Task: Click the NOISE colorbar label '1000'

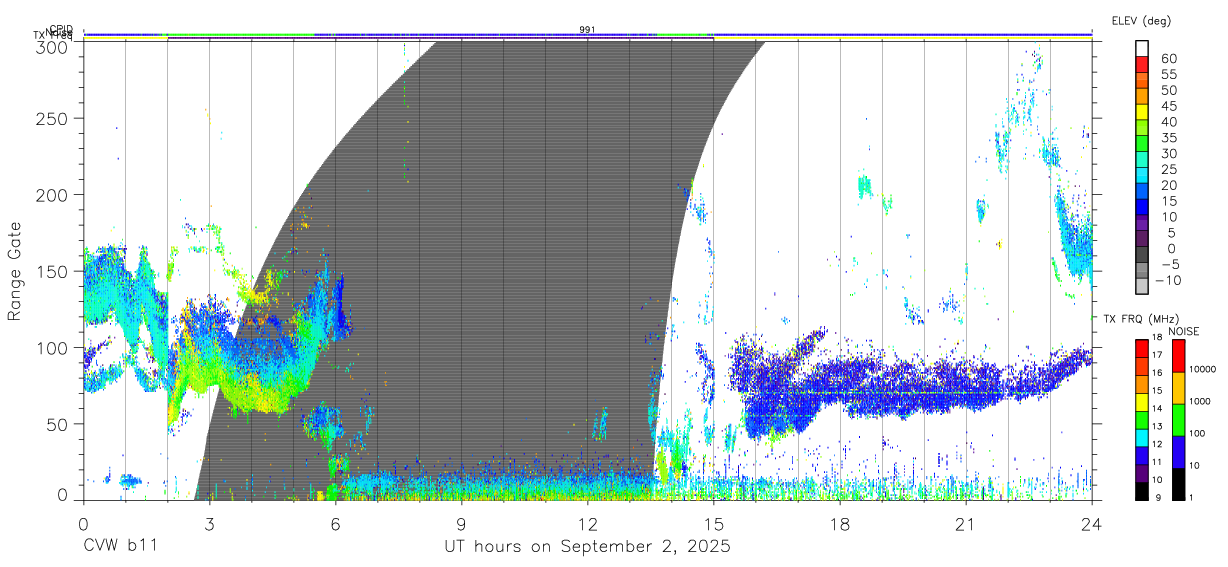Action: pos(1200,401)
